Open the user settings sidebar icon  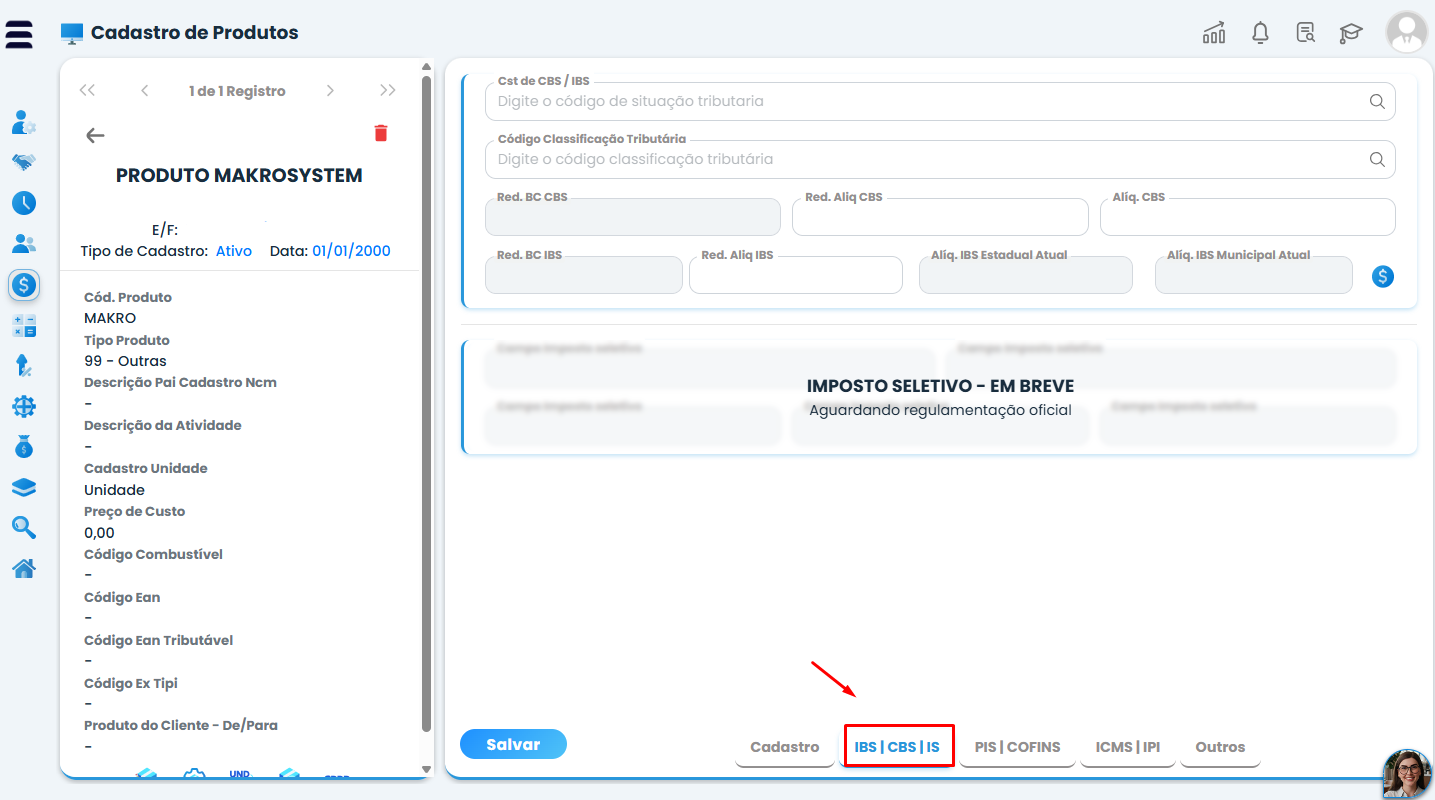coord(24,123)
